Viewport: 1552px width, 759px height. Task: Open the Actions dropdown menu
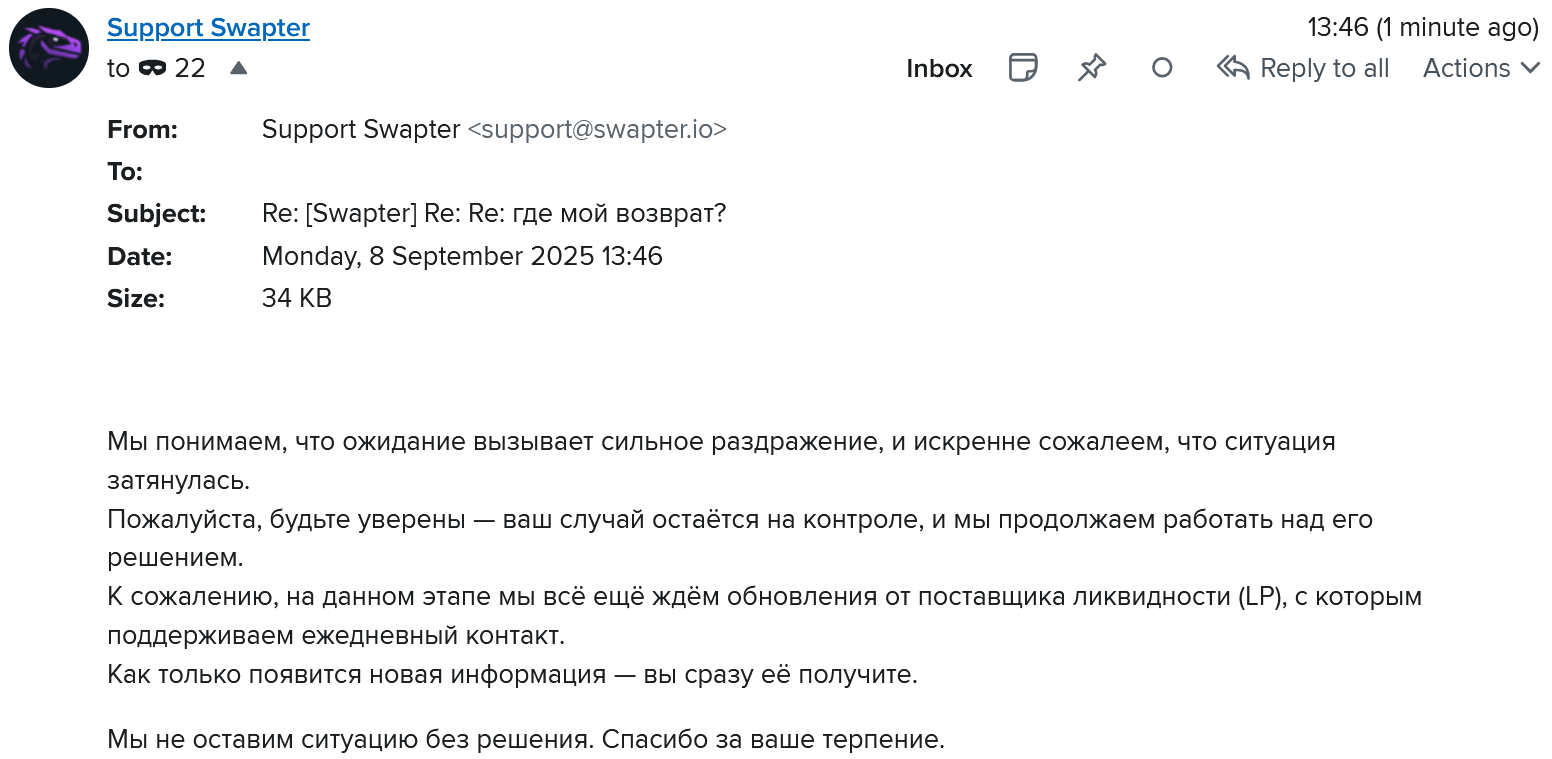point(1467,68)
